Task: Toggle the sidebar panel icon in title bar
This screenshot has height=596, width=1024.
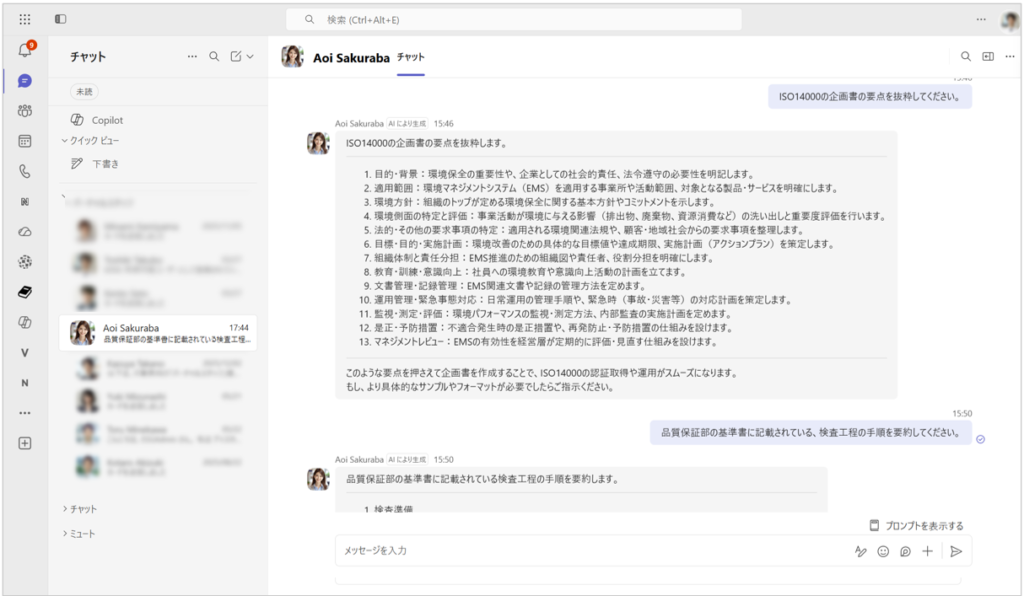Action: [x=61, y=19]
